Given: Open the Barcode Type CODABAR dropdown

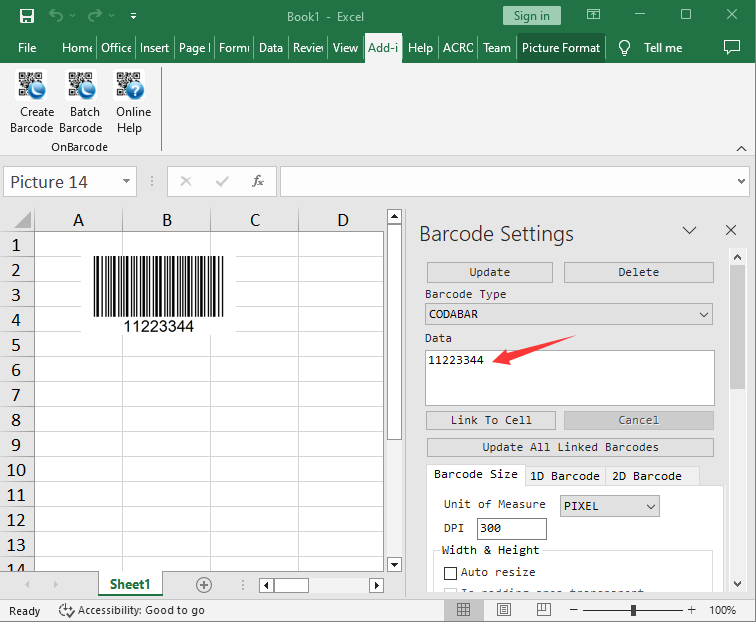Looking at the screenshot, I should (x=569, y=314).
